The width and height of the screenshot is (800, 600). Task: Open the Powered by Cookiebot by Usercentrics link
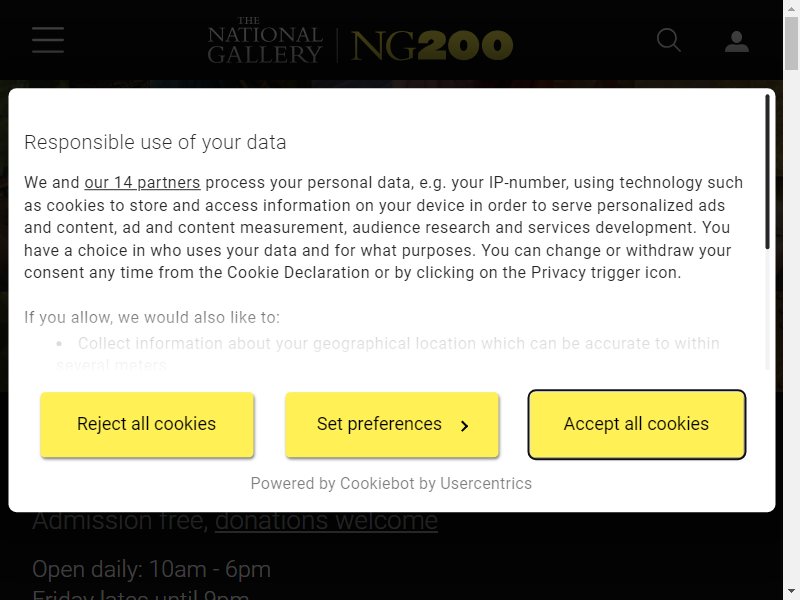[x=391, y=483]
